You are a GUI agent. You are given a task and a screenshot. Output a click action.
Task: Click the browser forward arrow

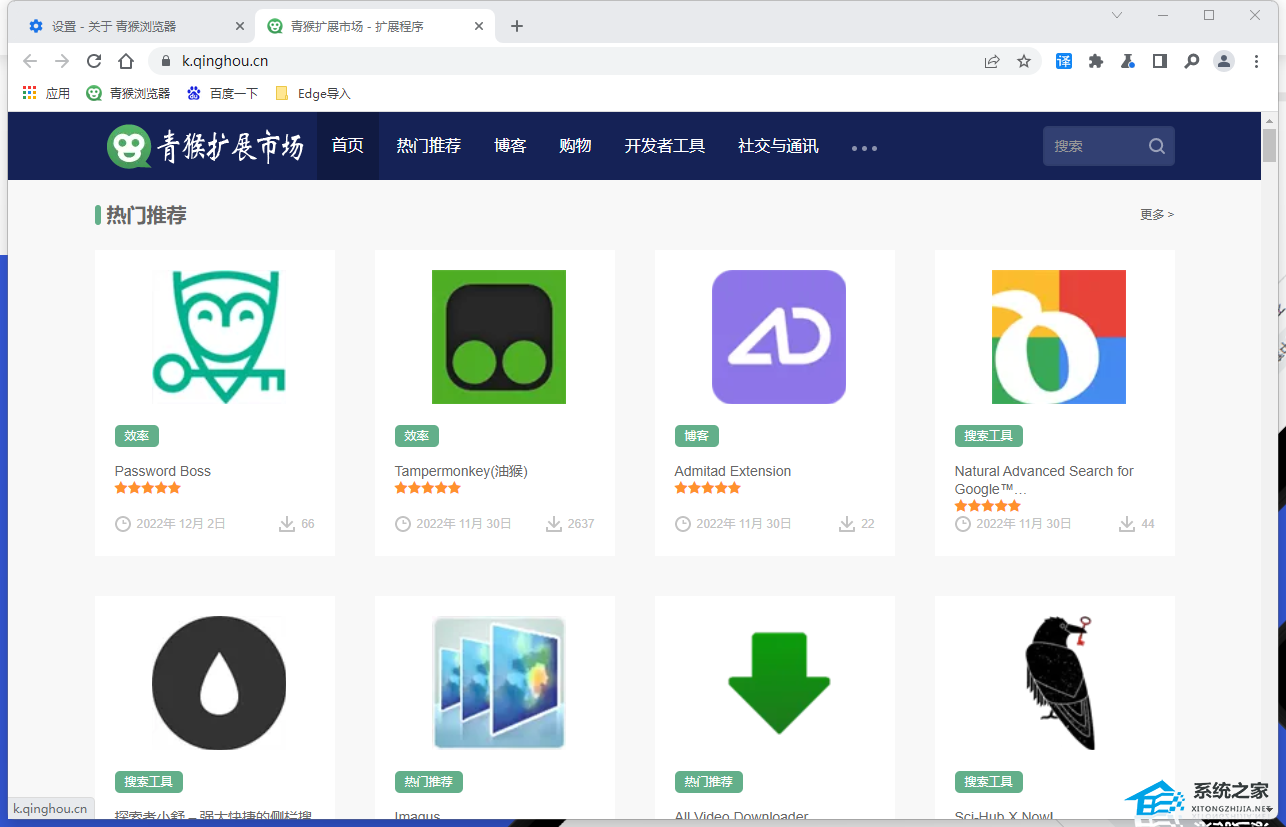pos(62,61)
